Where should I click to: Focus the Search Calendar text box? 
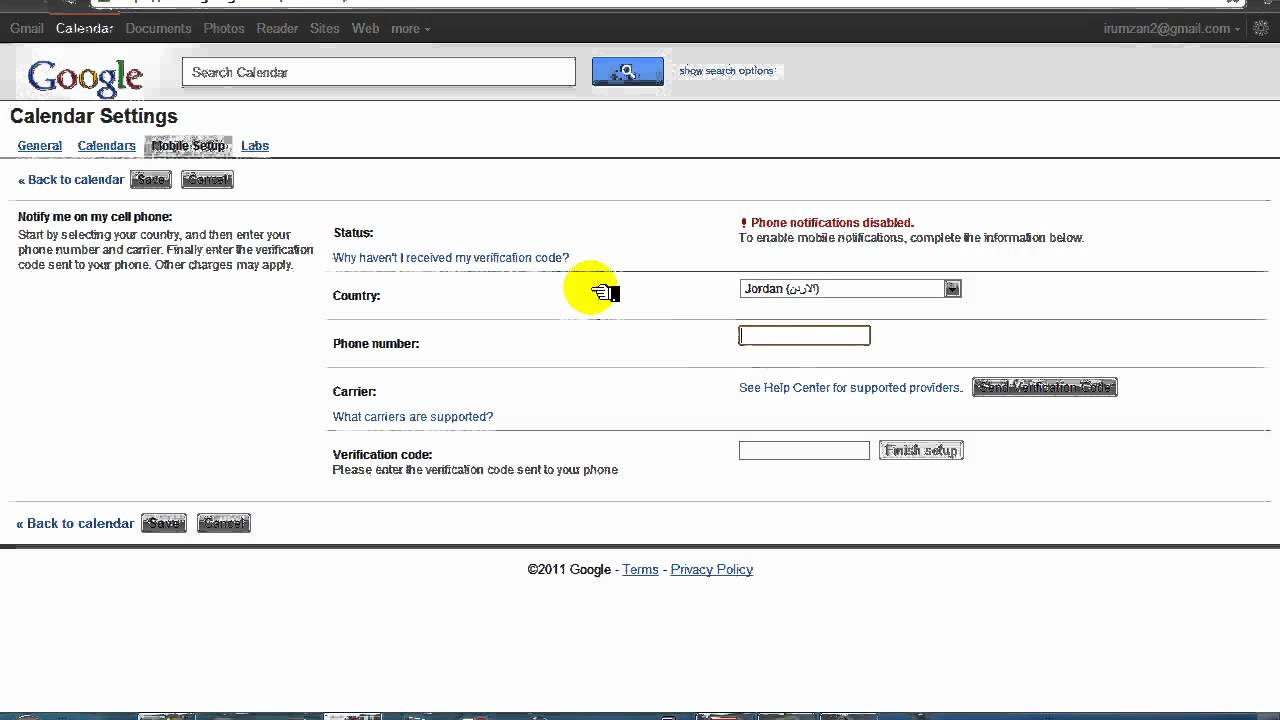point(379,72)
